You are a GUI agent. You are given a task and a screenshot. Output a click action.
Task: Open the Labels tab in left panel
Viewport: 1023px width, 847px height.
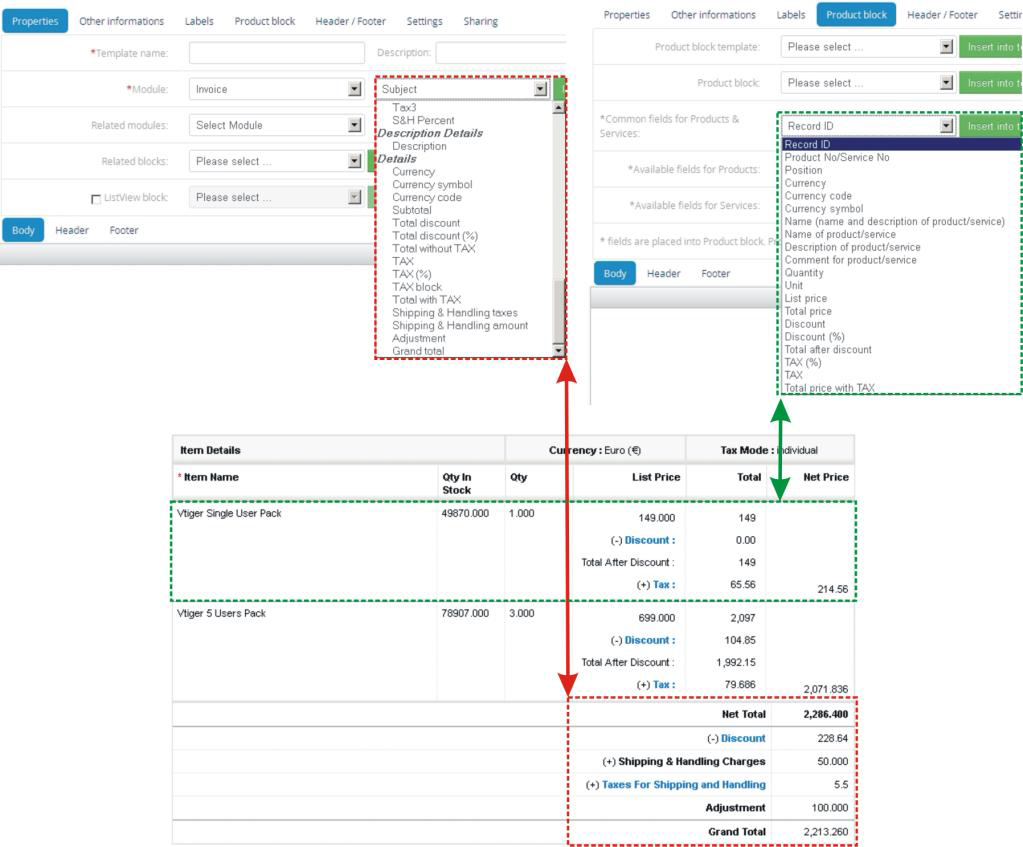tap(199, 21)
